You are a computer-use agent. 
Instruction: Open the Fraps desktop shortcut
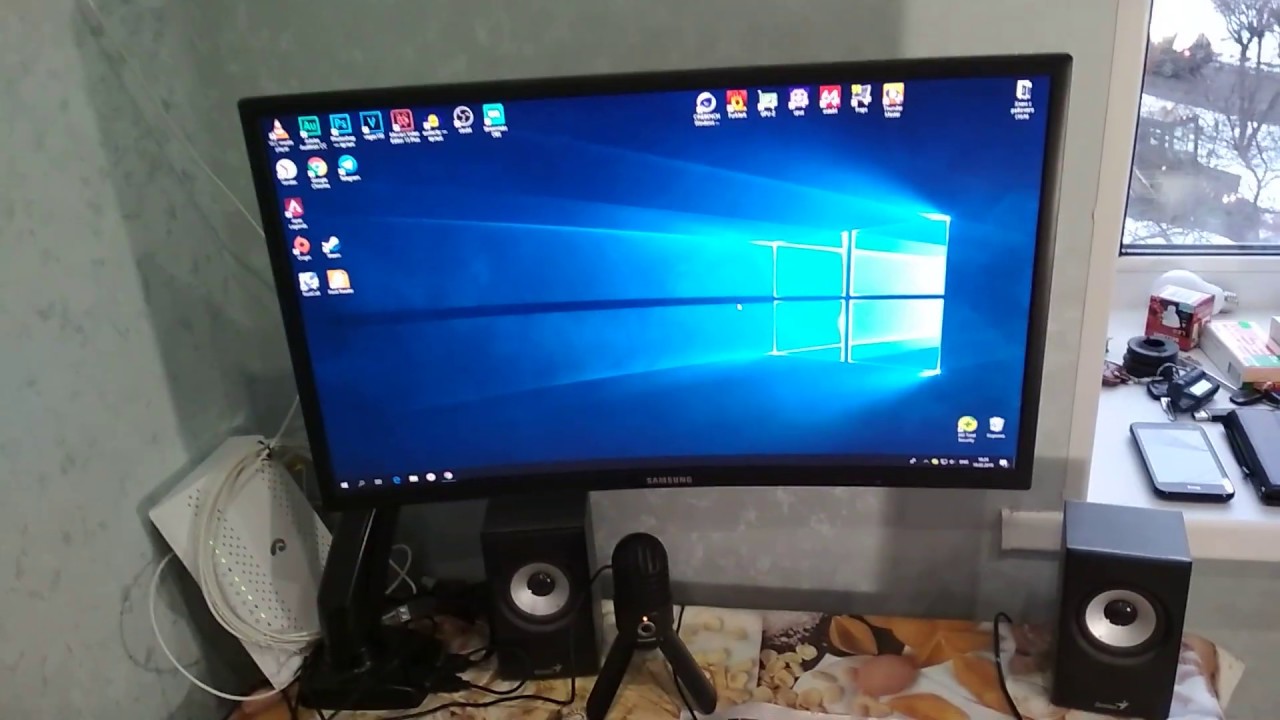tap(860, 96)
